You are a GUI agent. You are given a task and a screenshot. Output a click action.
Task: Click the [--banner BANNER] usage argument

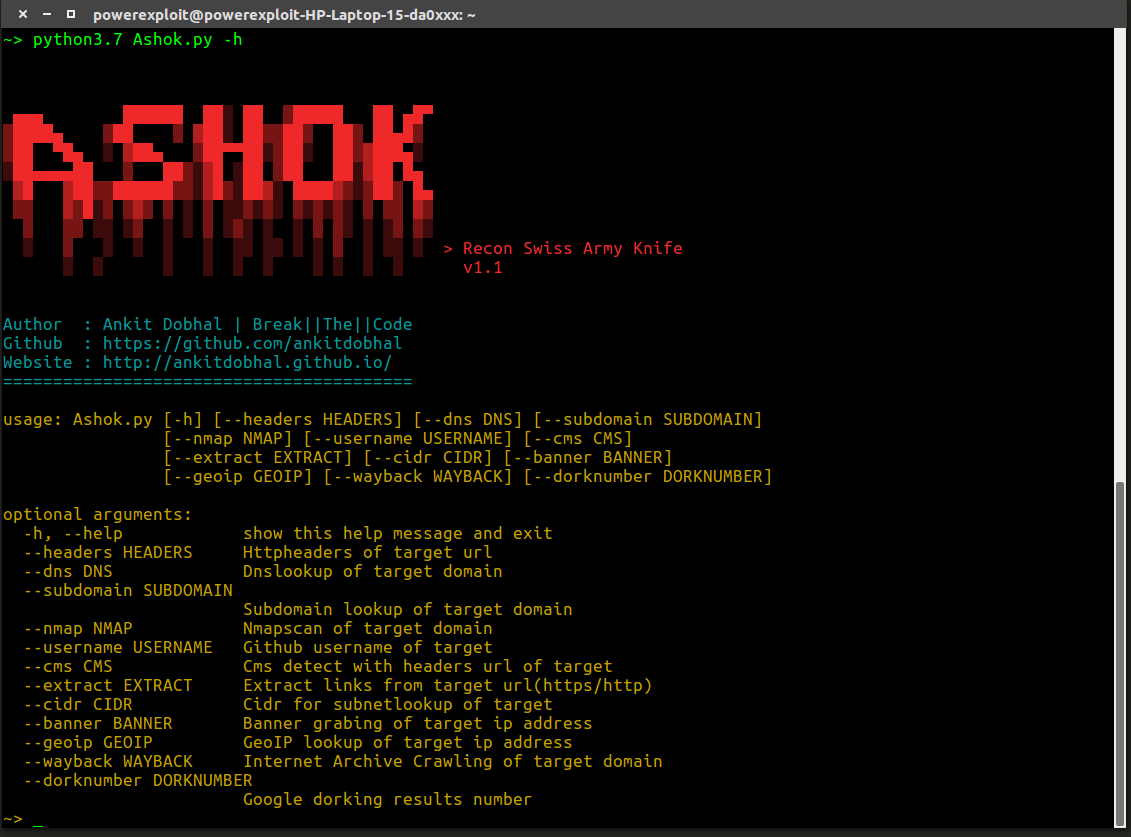(588, 457)
